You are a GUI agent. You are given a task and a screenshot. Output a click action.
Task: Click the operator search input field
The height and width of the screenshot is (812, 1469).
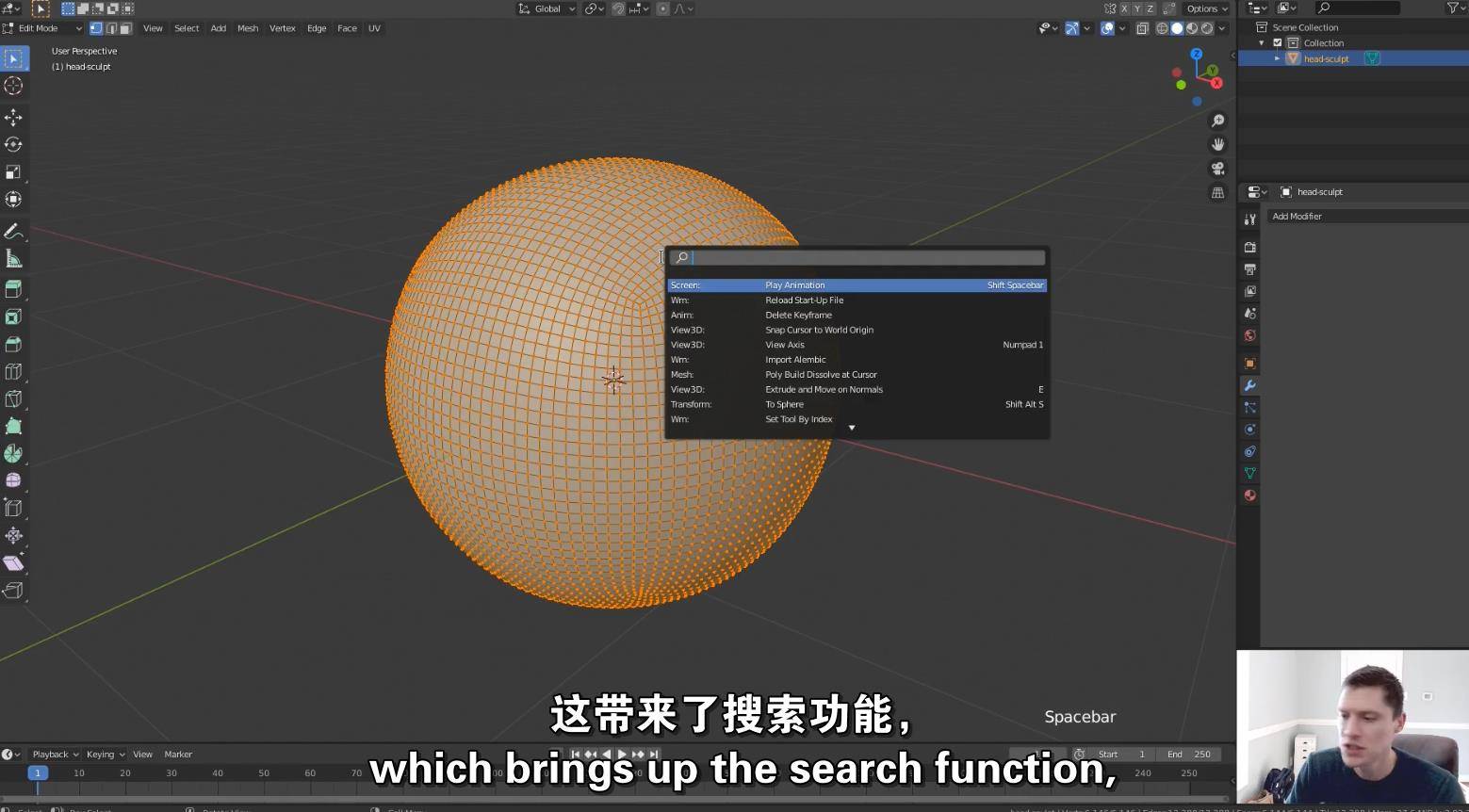coord(857,258)
